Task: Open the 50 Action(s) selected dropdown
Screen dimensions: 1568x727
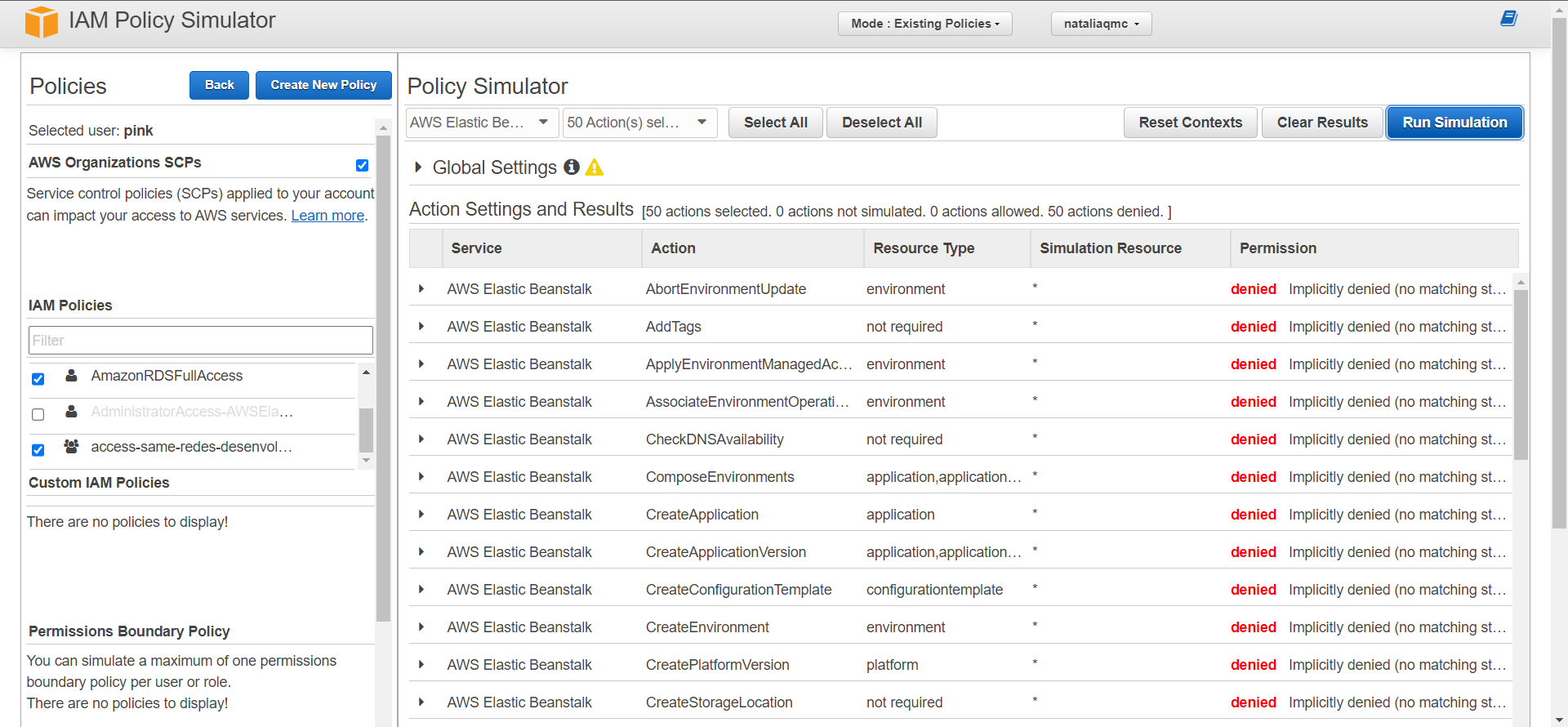Action: [x=639, y=123]
